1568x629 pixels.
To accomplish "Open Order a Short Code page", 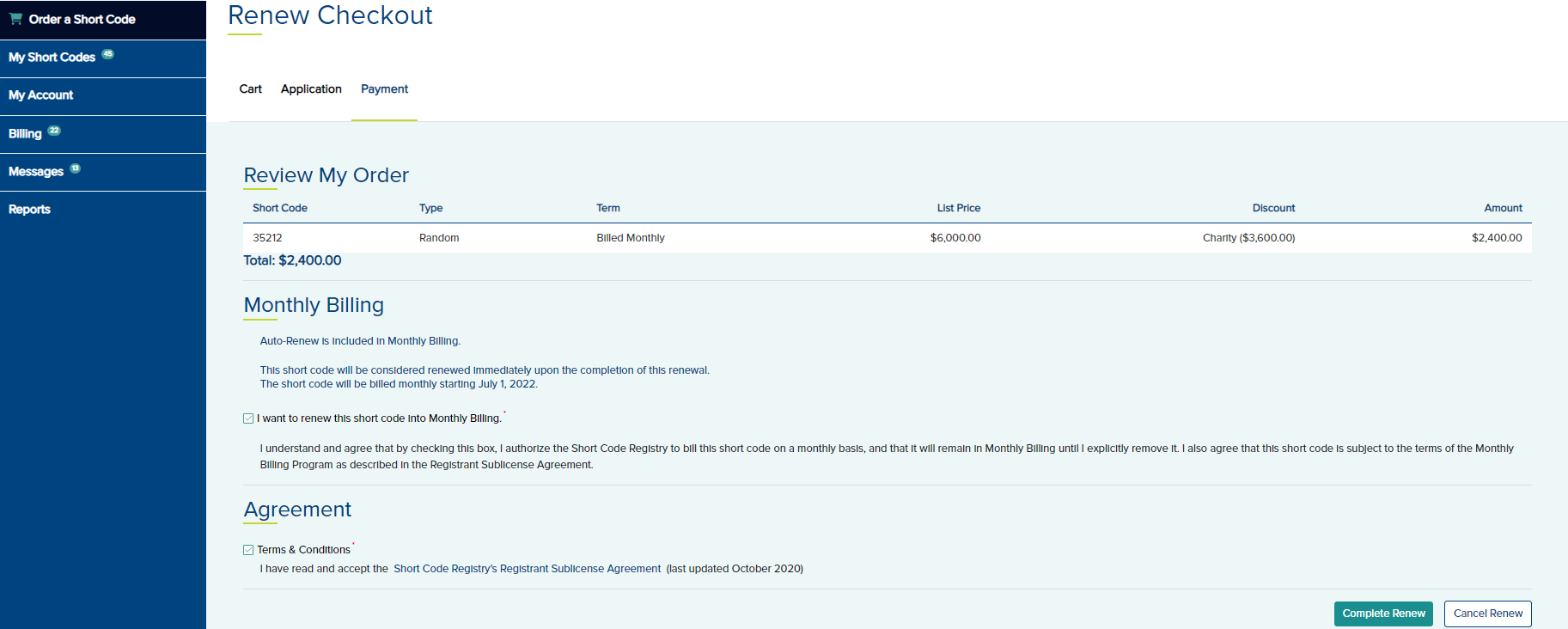I will 82,19.
